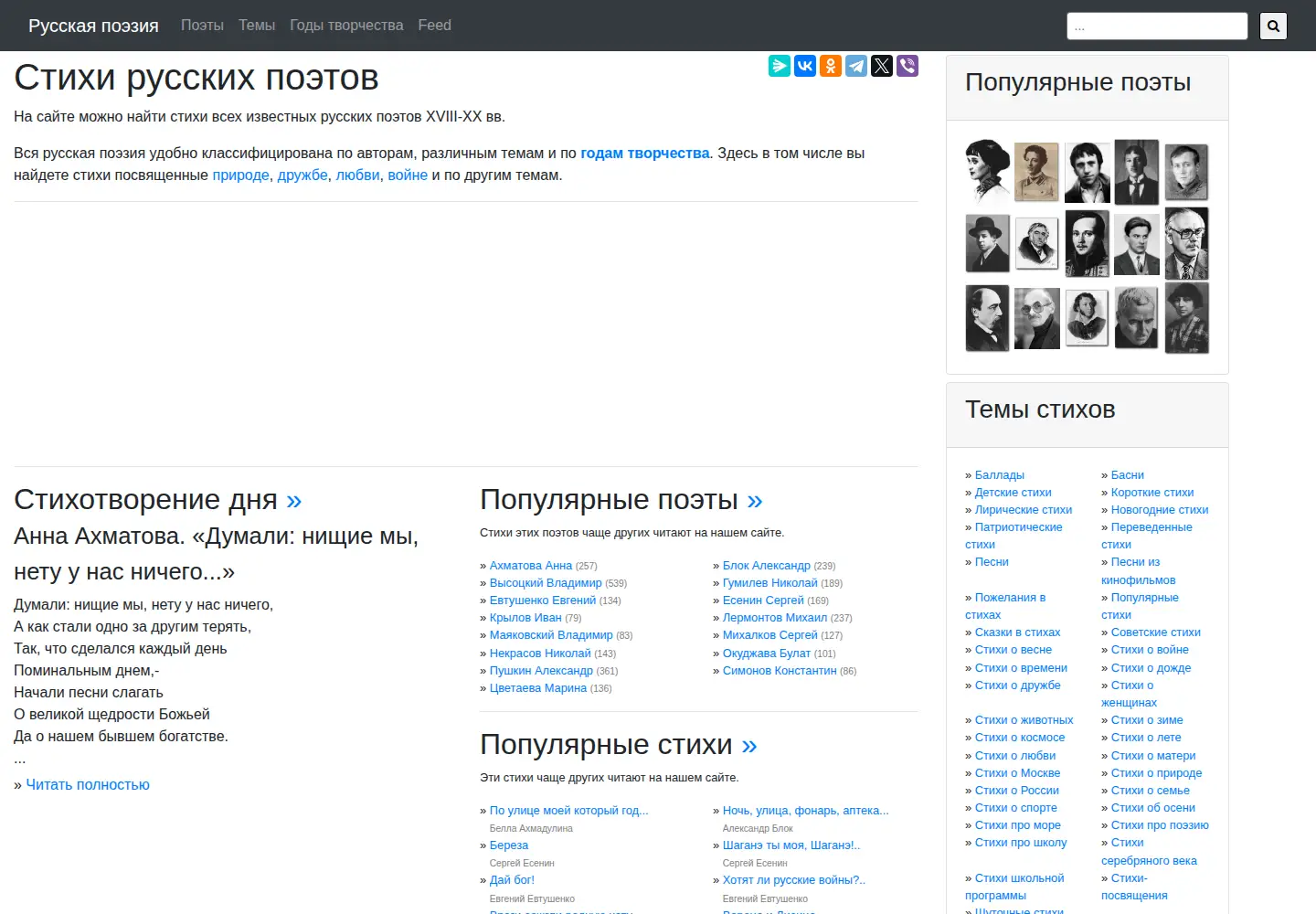Open the poem Береза
Viewport: 1316px width, 914px height.
point(509,845)
